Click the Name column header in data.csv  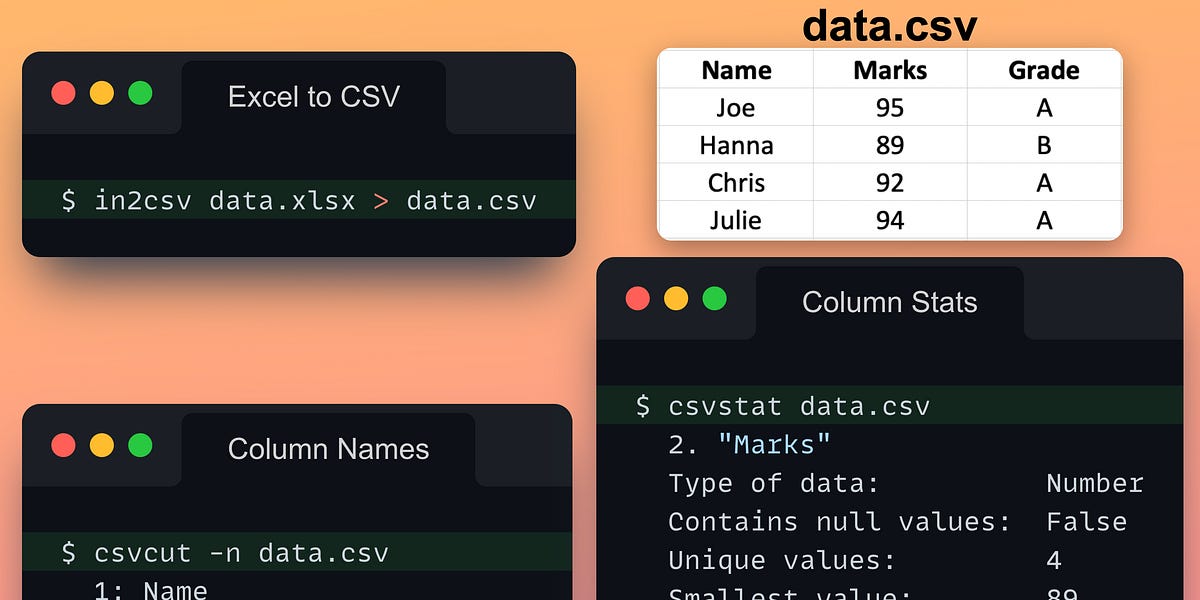point(736,70)
